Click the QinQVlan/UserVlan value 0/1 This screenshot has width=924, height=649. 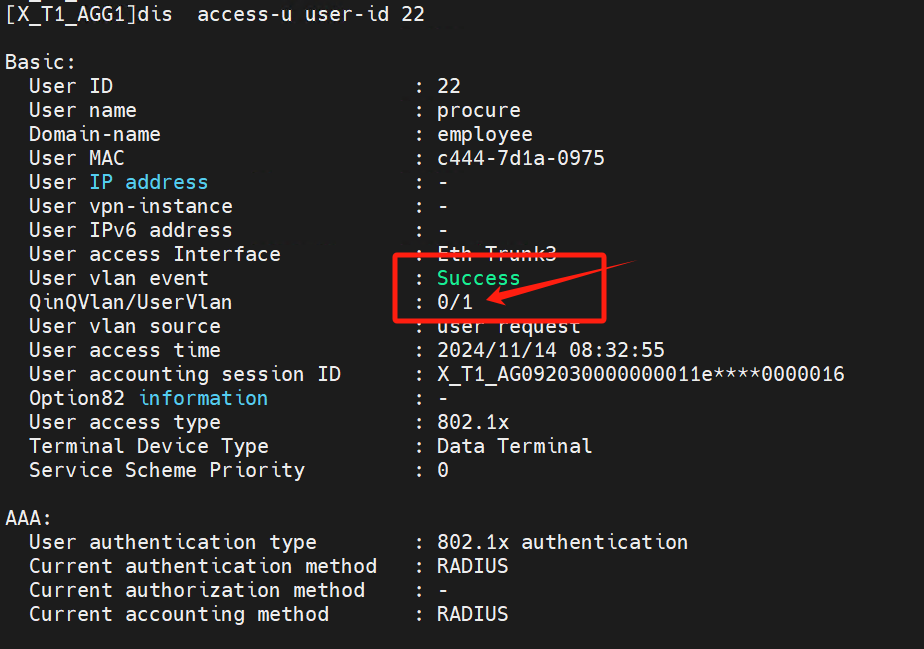pos(454,302)
